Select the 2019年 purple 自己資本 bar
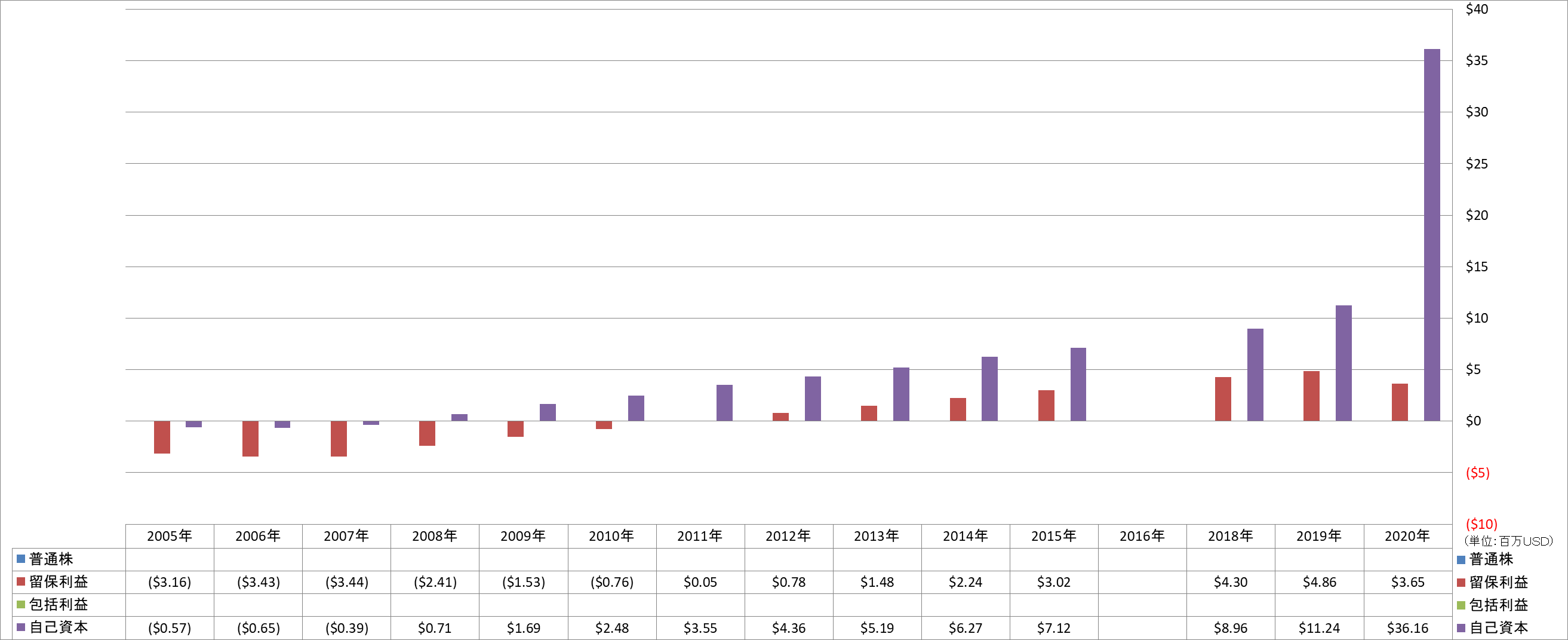This screenshot has width=1568, height=640. coord(1343,363)
